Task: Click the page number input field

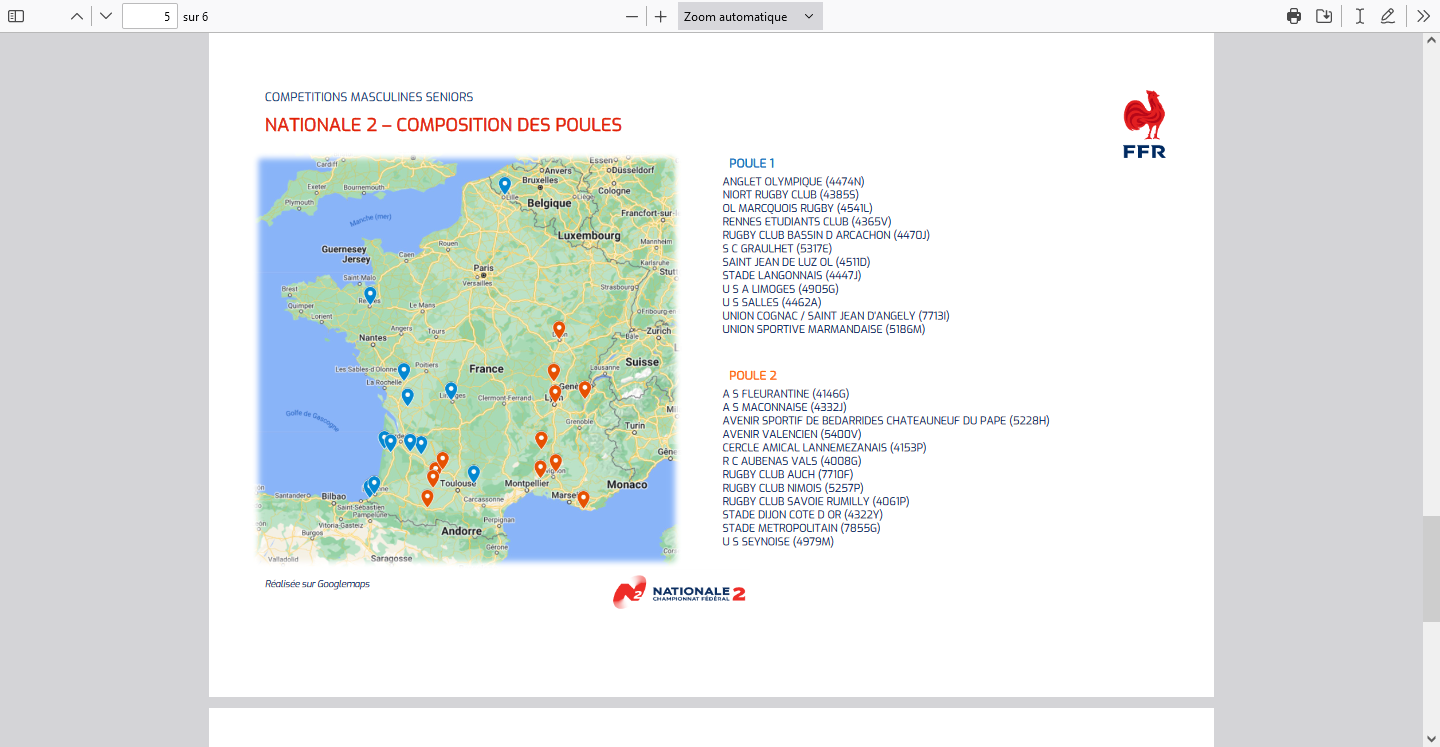Action: coord(150,16)
